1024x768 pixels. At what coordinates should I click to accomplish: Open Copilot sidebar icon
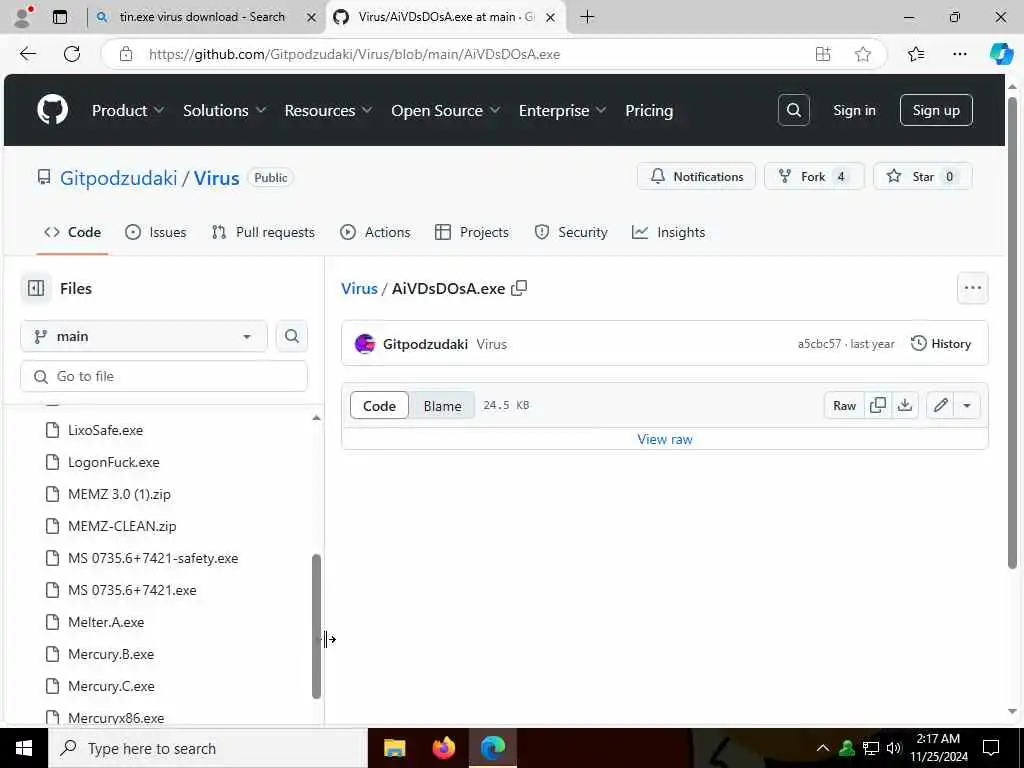(1001, 54)
